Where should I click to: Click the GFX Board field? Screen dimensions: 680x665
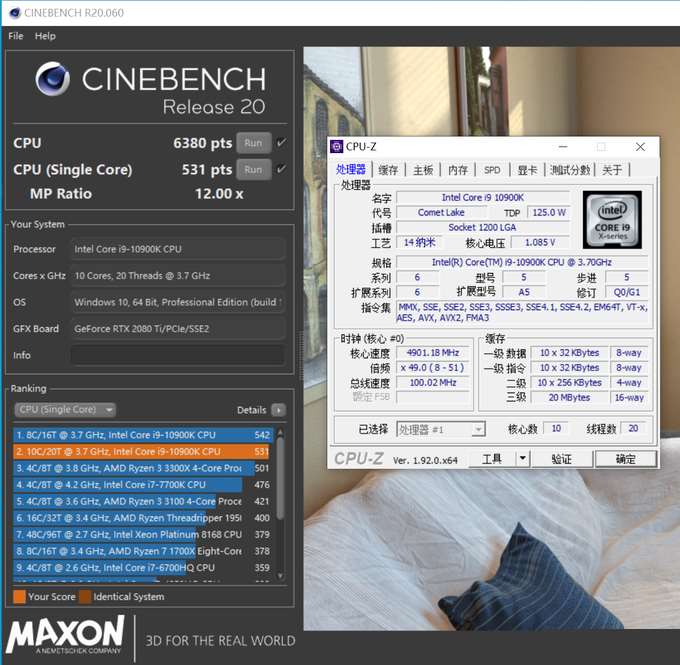(178, 328)
